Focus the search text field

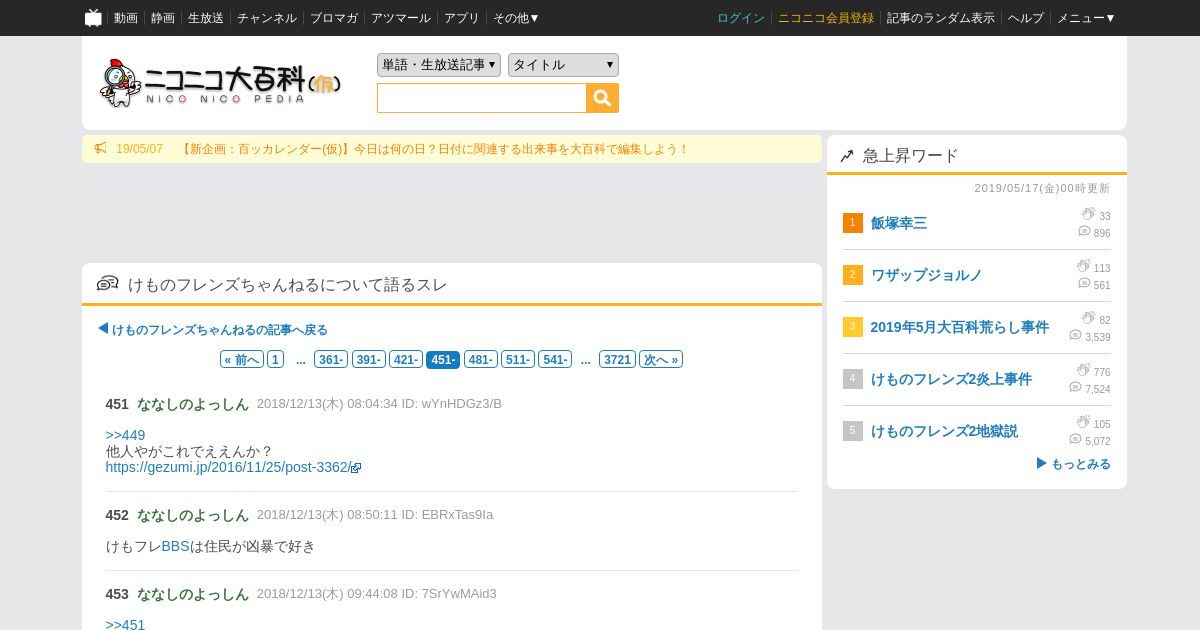[482, 98]
